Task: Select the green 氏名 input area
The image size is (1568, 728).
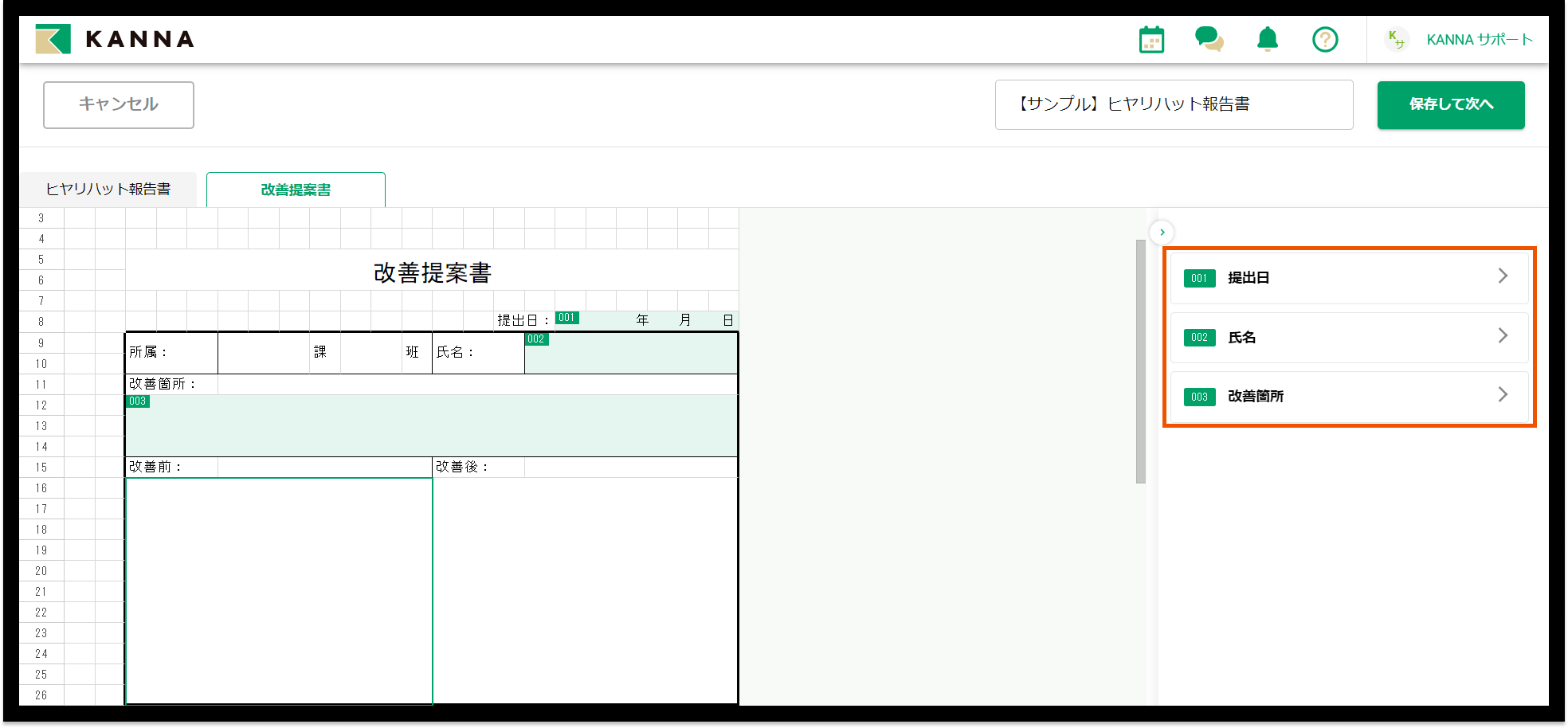Action: 631,353
